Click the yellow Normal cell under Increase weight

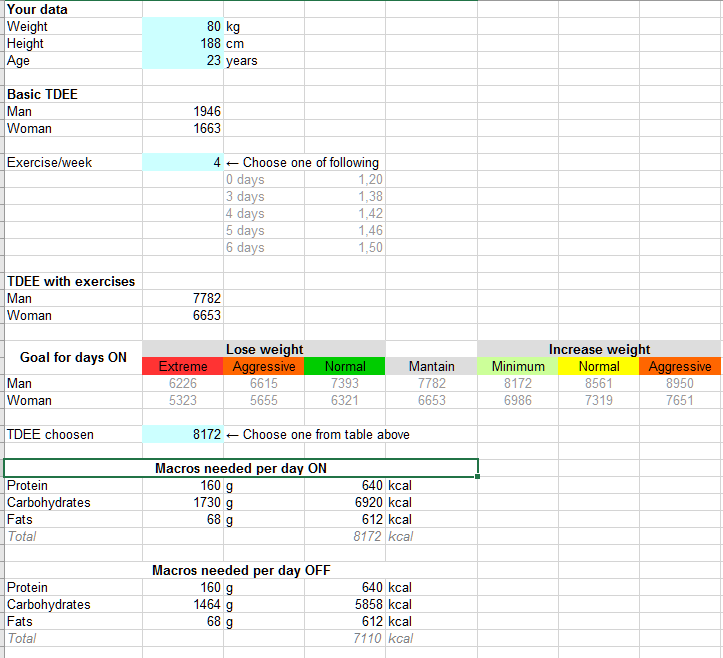tap(599, 367)
